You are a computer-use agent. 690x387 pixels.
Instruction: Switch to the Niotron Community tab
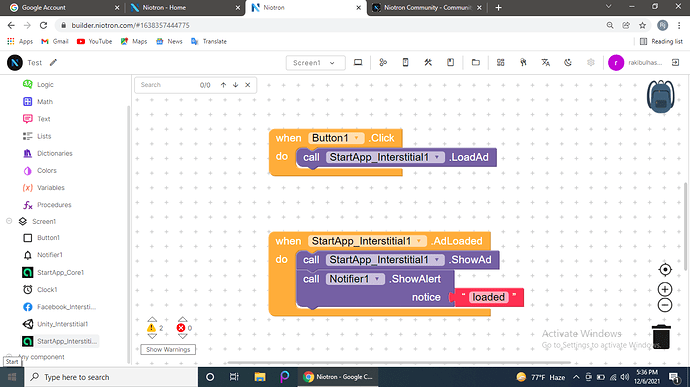click(426, 7)
